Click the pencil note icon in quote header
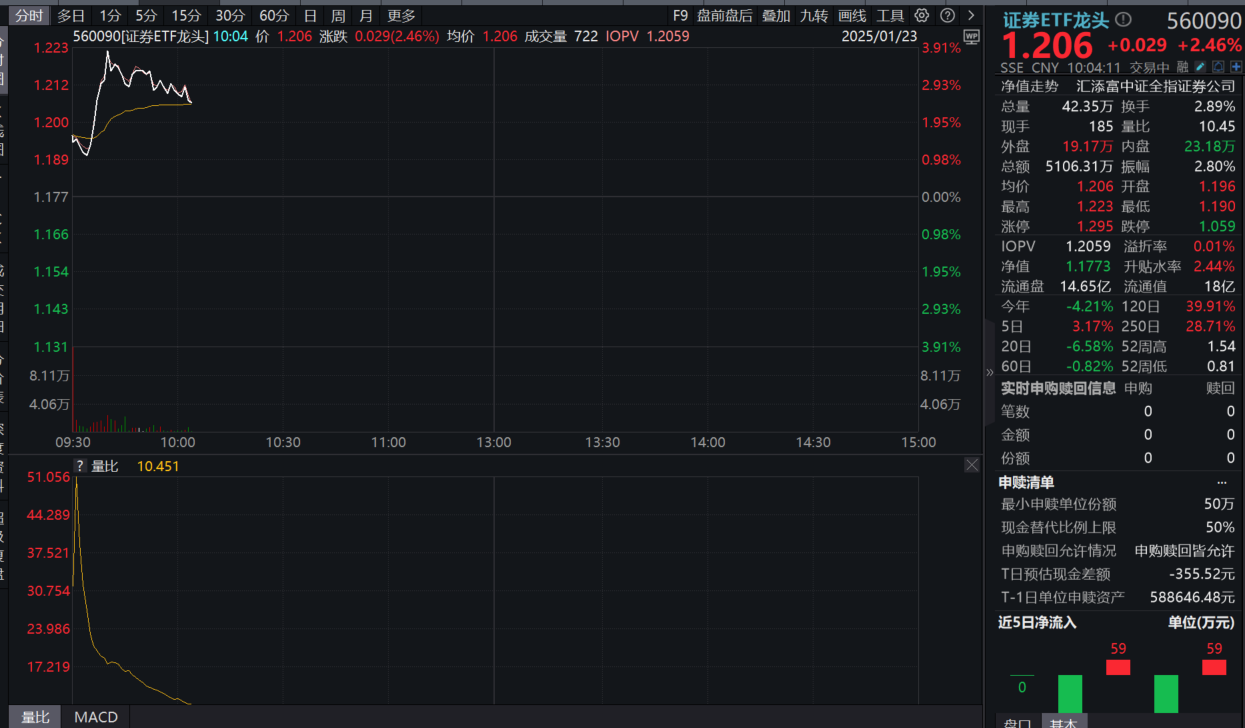1245x728 pixels. point(1200,67)
